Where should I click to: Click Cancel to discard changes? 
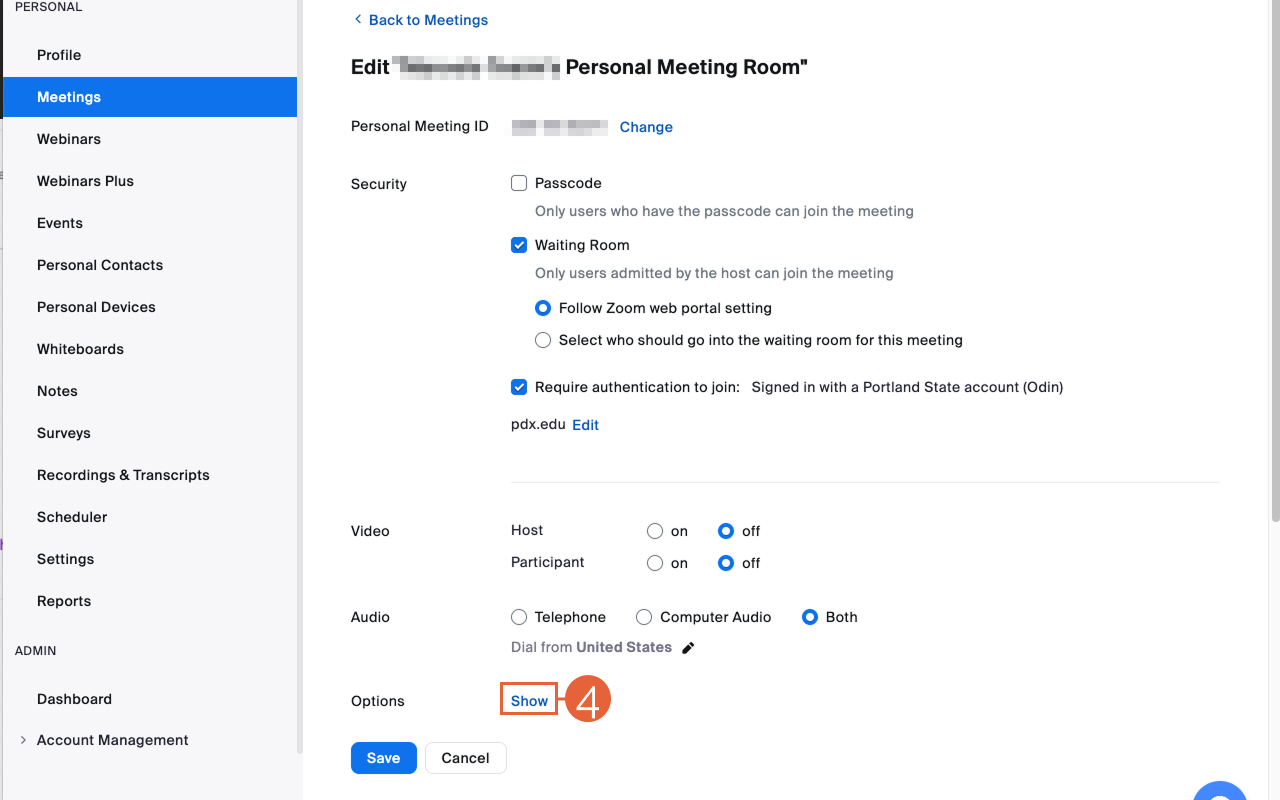[x=465, y=758]
